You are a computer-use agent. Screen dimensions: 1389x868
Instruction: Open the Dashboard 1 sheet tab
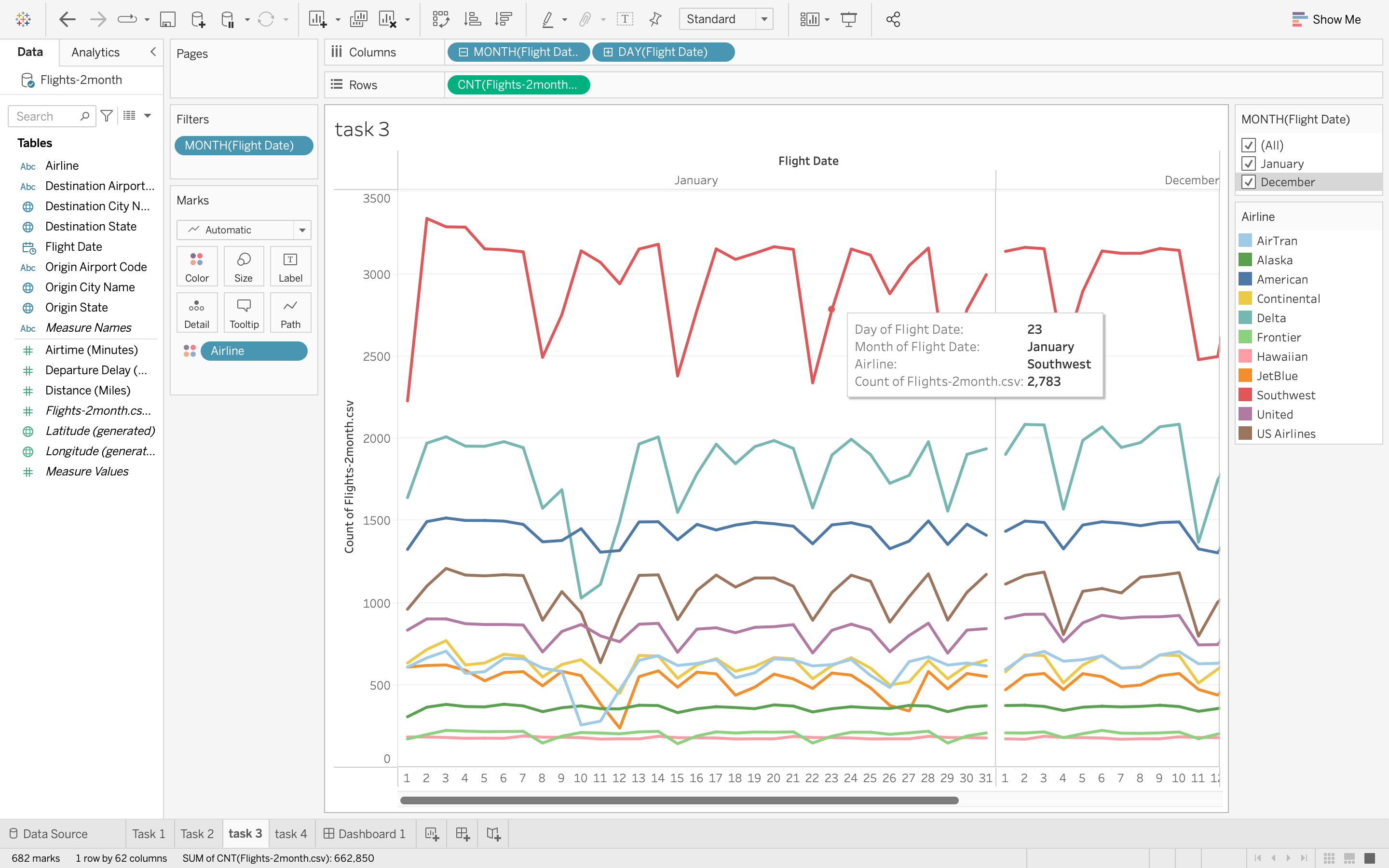point(365,834)
